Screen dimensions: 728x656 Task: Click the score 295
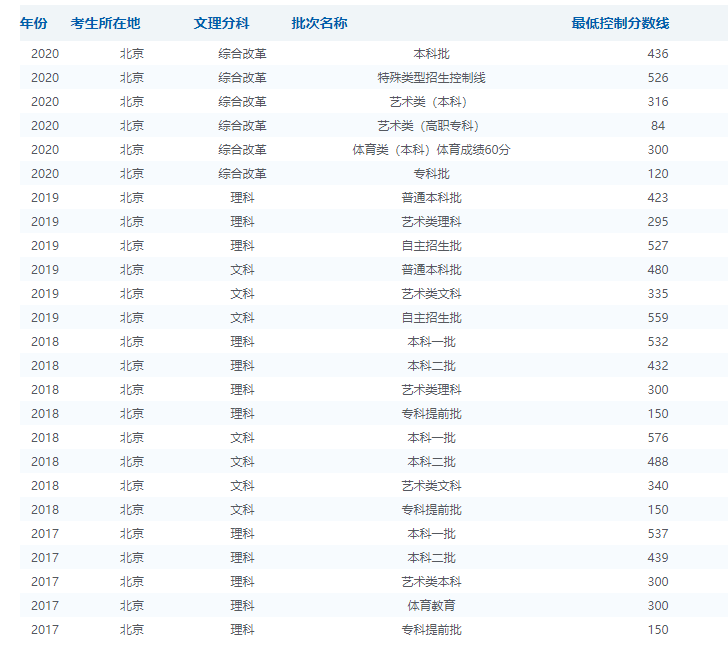658,222
